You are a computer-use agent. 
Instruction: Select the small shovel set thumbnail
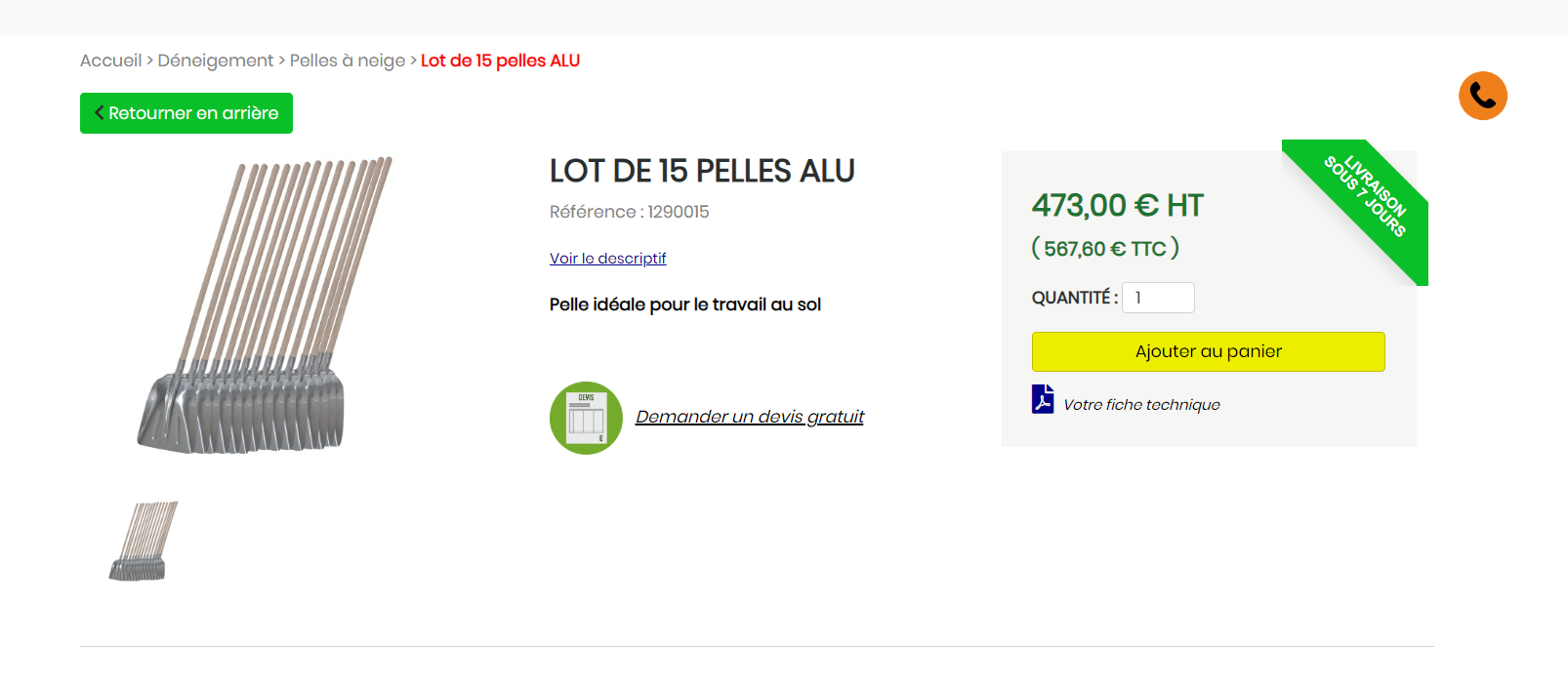pos(144,541)
